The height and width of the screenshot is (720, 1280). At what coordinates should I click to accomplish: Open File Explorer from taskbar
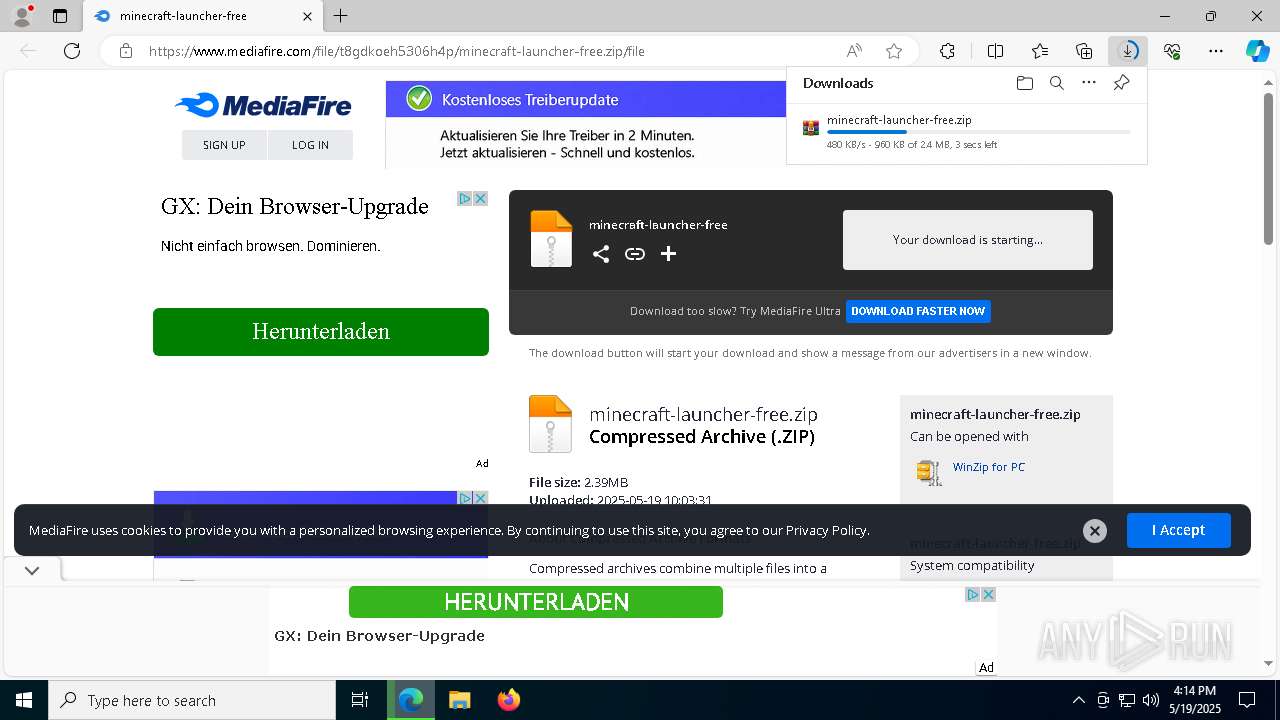point(459,700)
